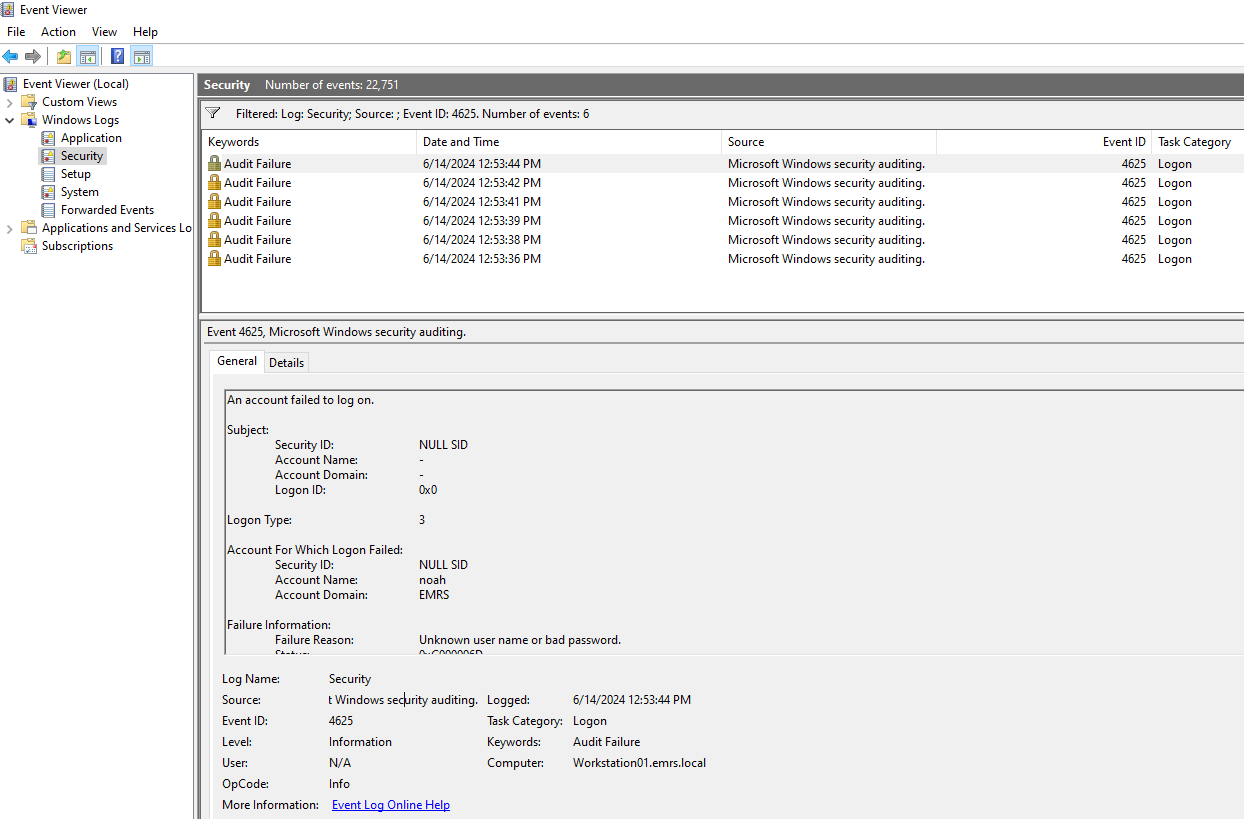
Task: Click the account name "noah" in event details
Action: pos(433,580)
